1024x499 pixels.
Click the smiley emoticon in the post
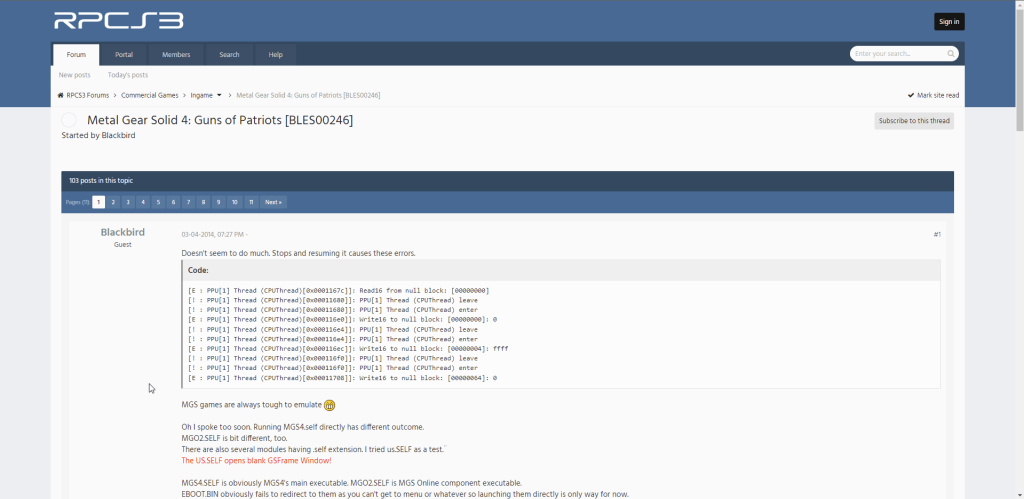pos(329,405)
